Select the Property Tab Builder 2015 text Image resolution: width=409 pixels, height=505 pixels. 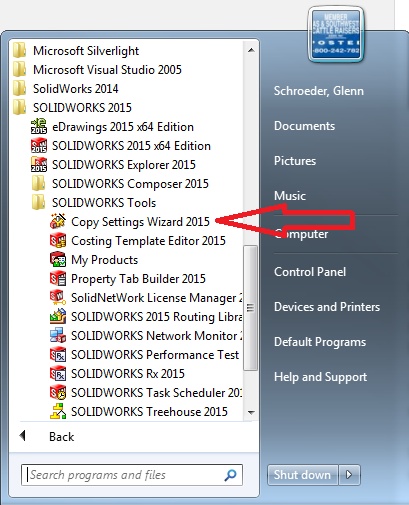coord(138,279)
